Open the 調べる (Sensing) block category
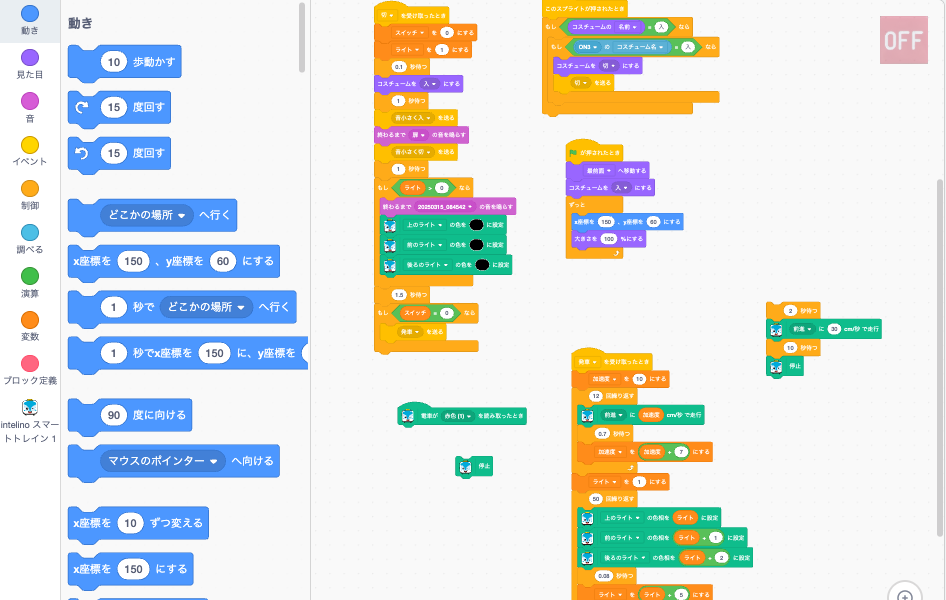Image resolution: width=946 pixels, height=600 pixels. pyautogui.click(x=30, y=233)
